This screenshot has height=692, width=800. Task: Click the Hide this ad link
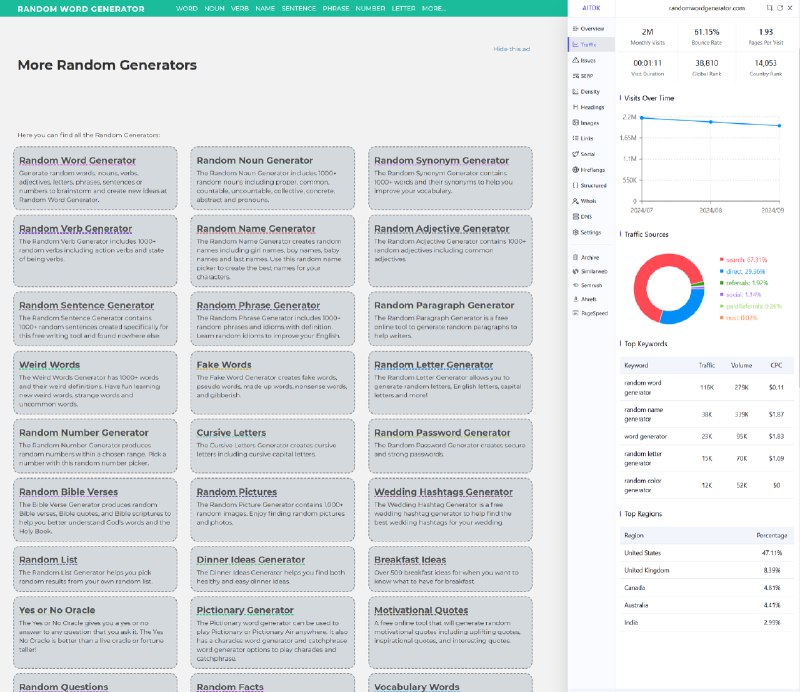coord(511,49)
